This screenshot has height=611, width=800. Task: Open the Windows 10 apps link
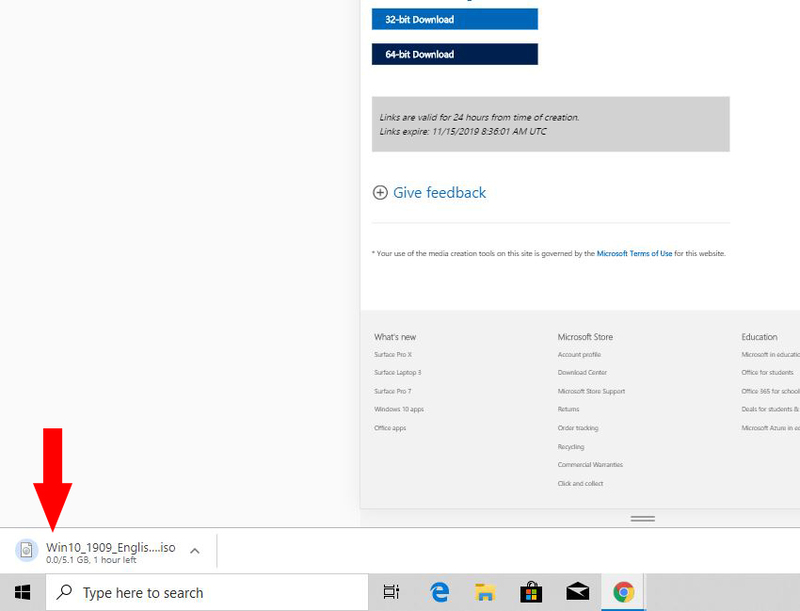(x=399, y=409)
